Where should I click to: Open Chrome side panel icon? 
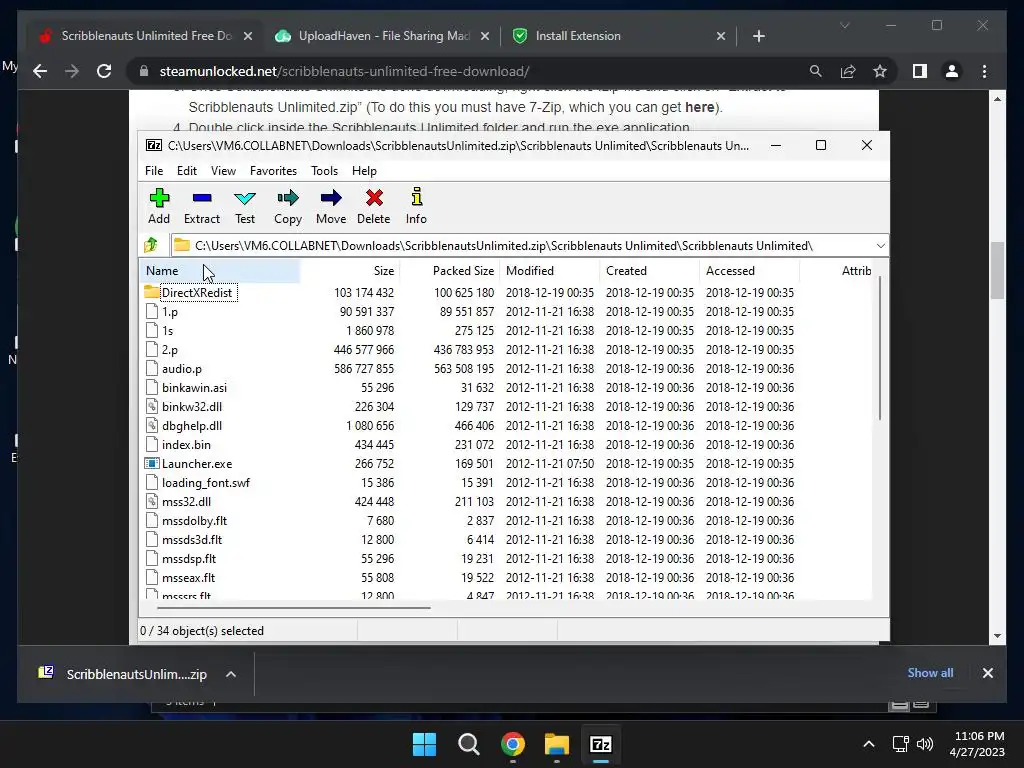920,71
